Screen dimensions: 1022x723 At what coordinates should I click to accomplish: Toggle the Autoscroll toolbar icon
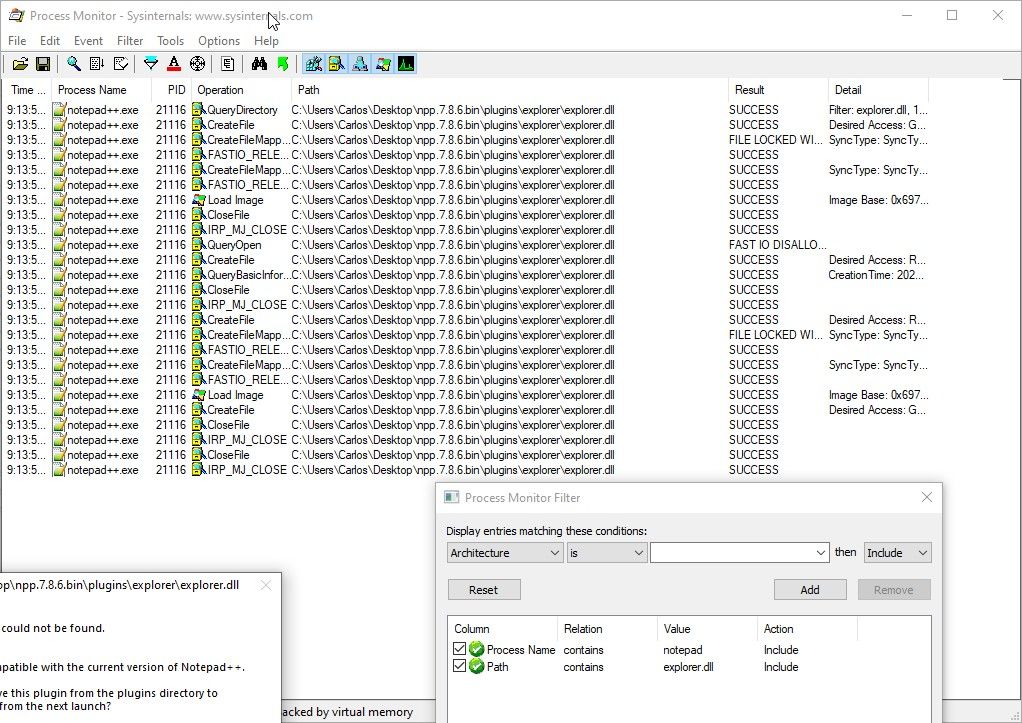pos(97,64)
